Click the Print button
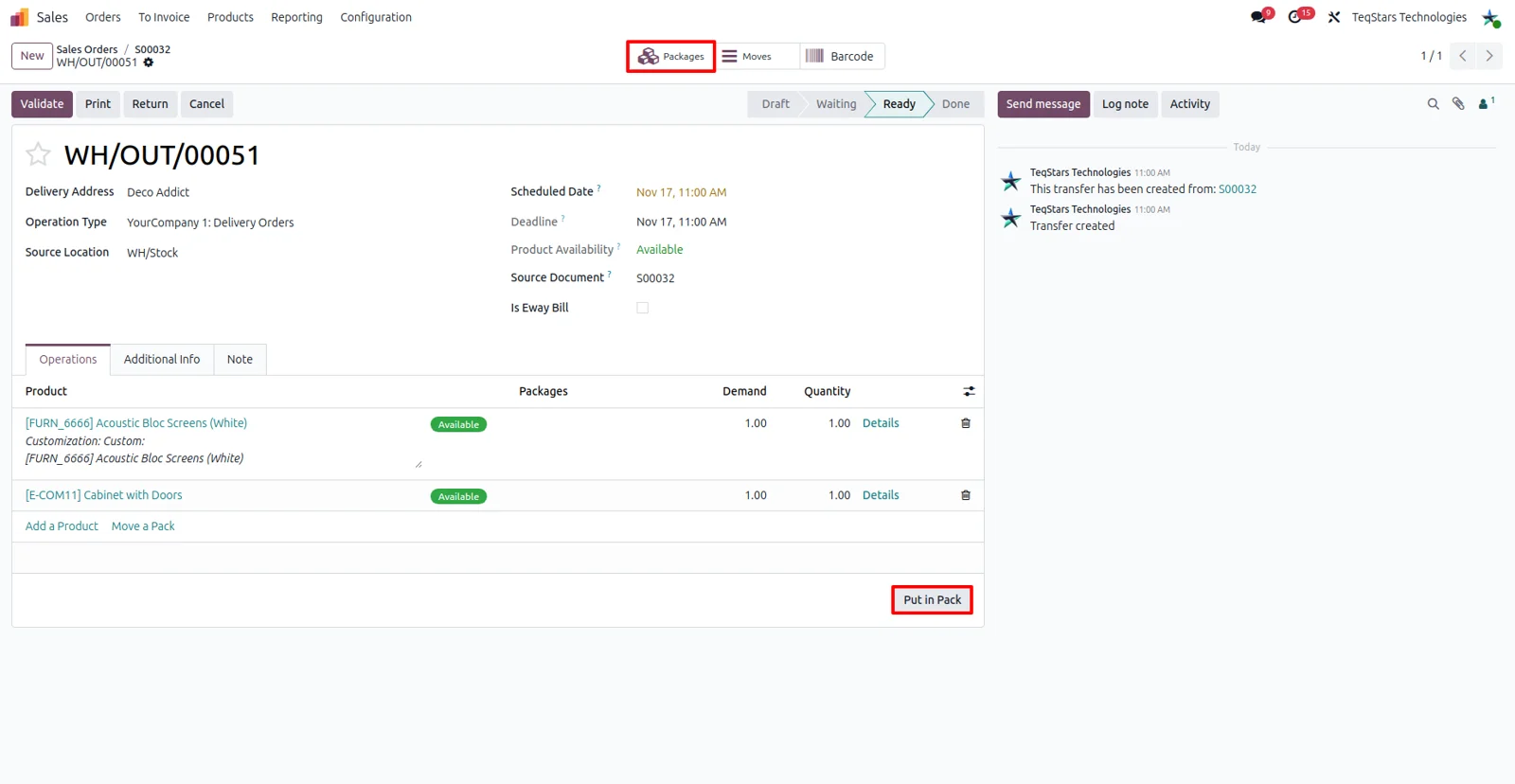This screenshot has width=1515, height=784. pos(98,104)
